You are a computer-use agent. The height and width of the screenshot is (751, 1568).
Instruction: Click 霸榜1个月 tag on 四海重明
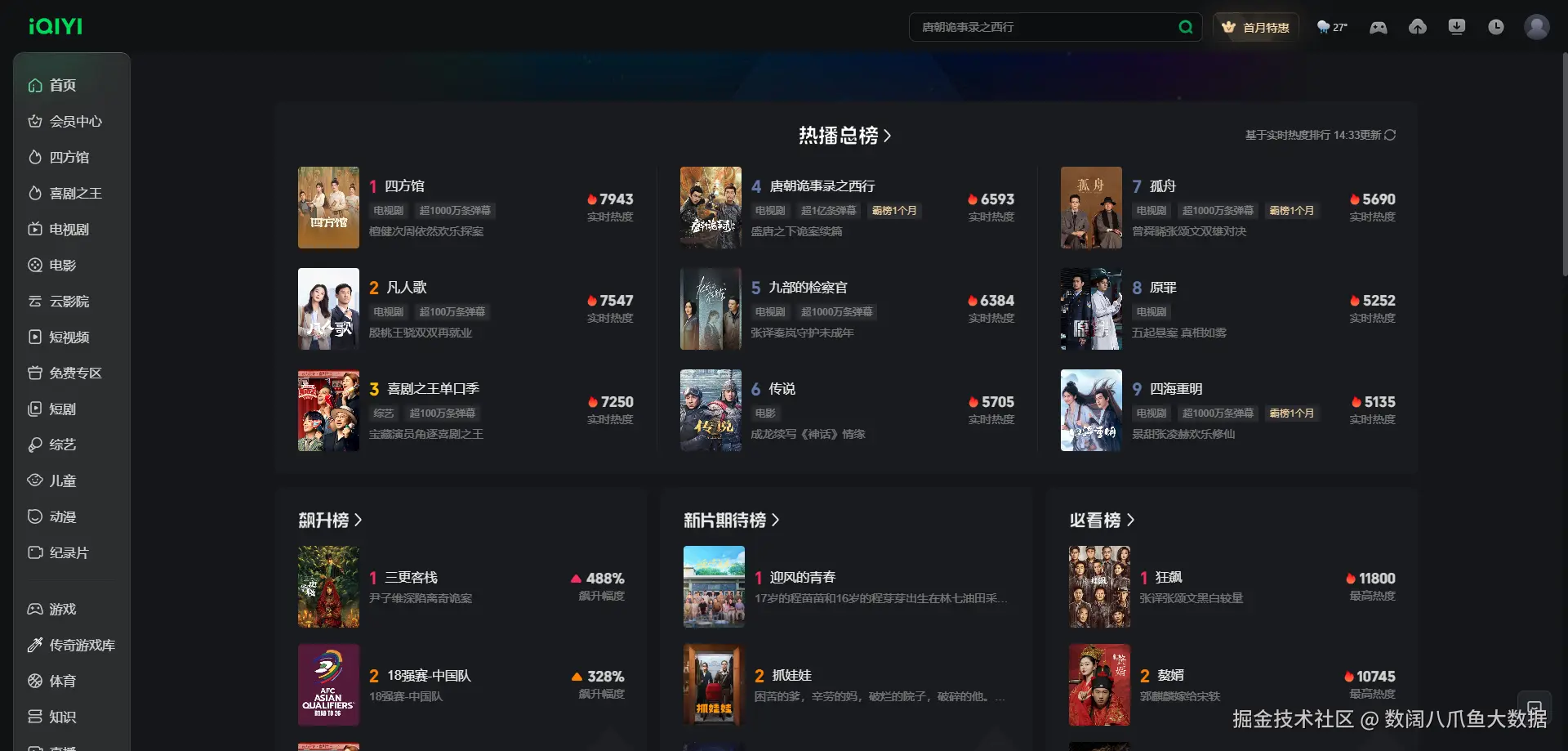[x=1292, y=413]
